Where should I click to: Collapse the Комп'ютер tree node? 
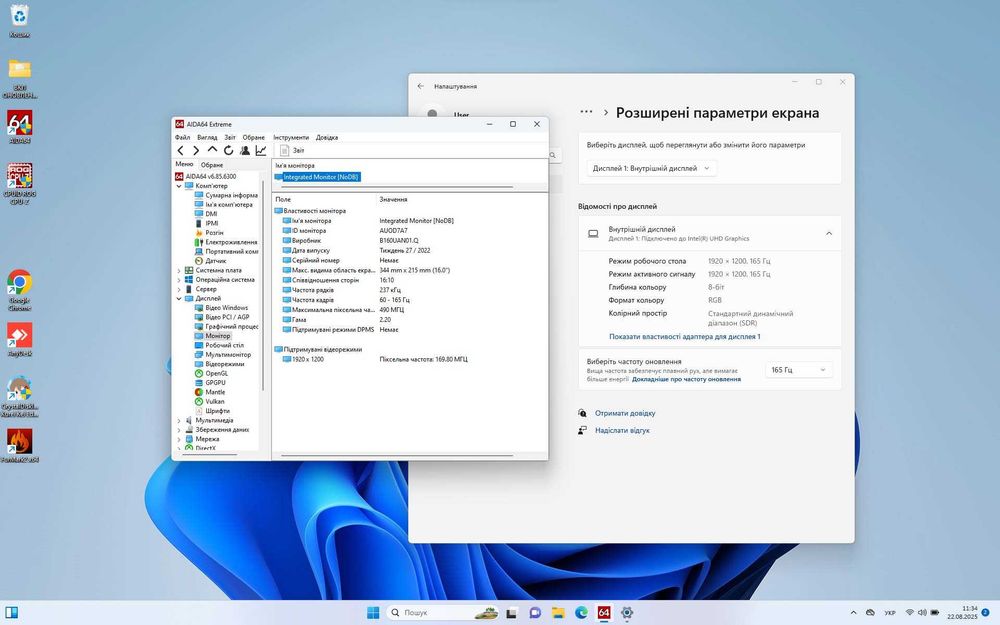pyautogui.click(x=179, y=186)
